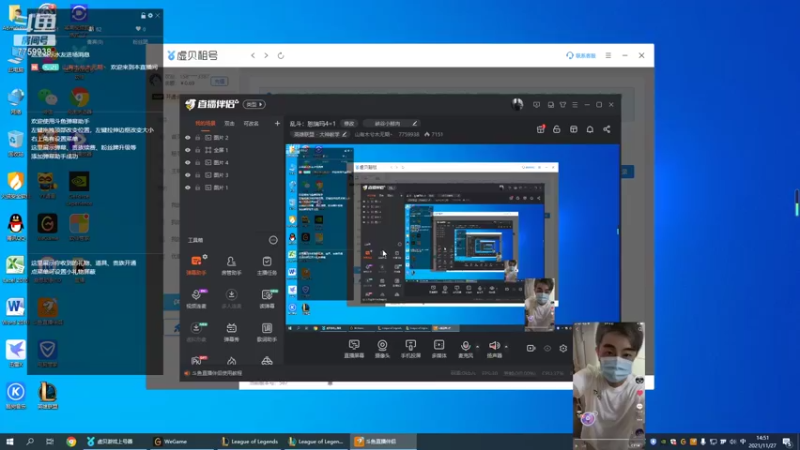Screen dimensions: 800x450
Task: Open 斗鱼直播伴侣使用教程 tutorial link
Action: [x=217, y=373]
